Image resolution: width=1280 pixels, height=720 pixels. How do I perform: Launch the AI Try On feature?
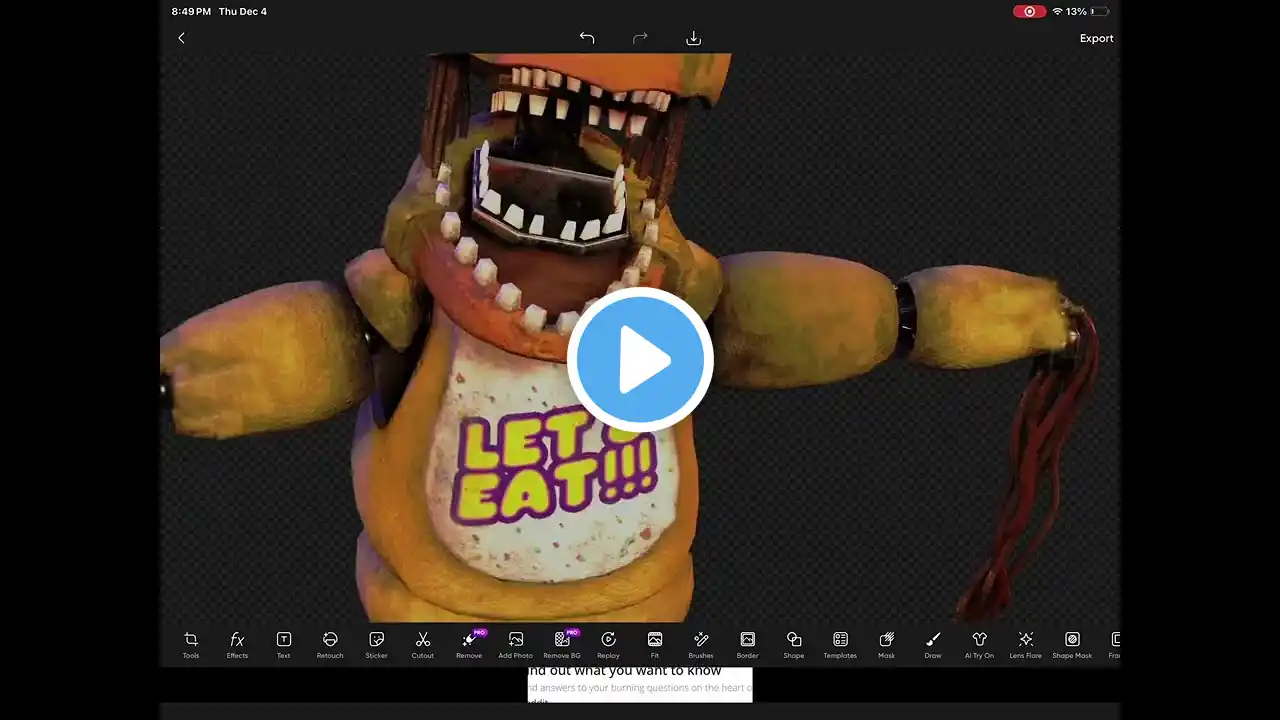tap(979, 644)
